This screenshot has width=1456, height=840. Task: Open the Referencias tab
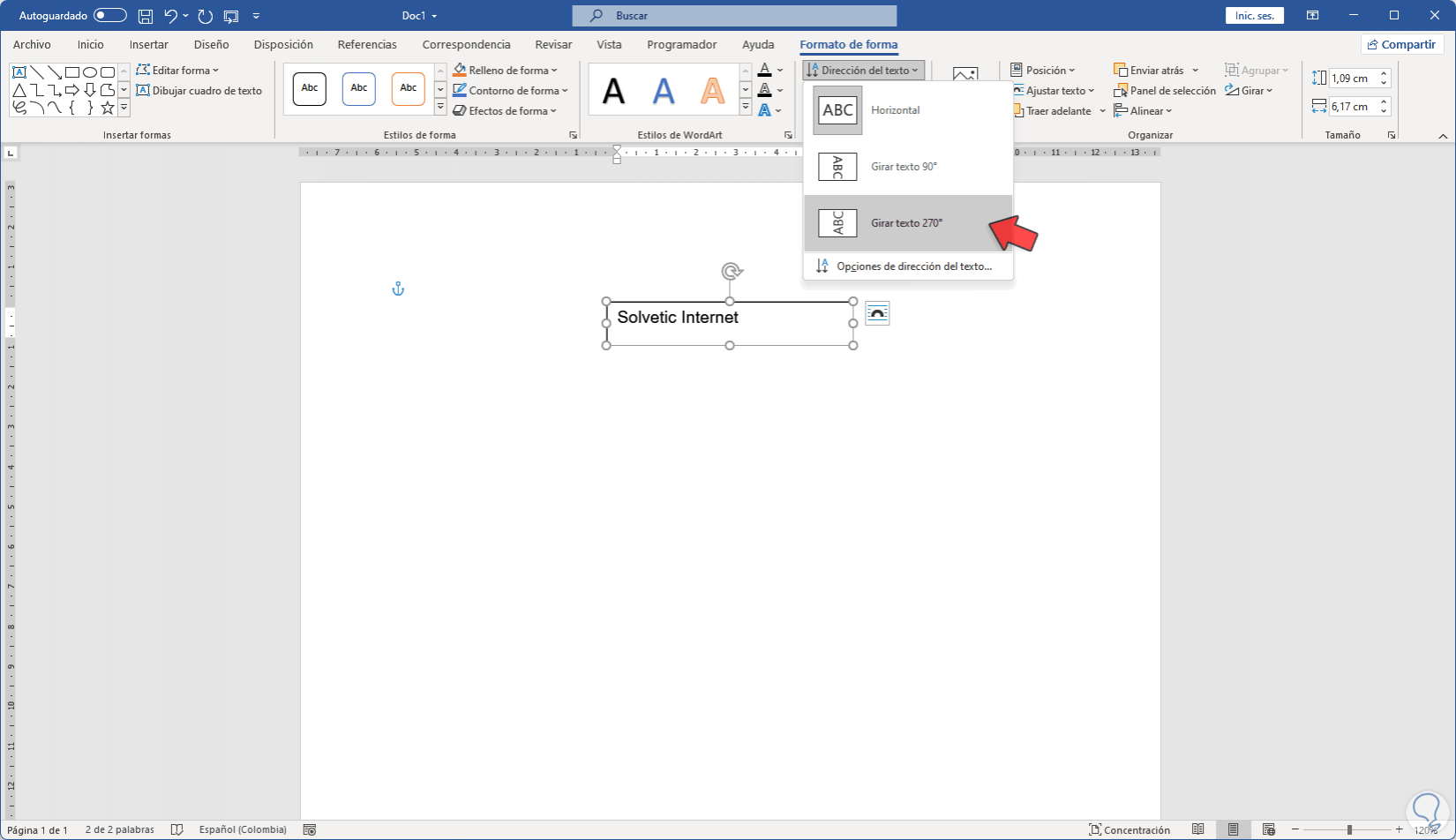pyautogui.click(x=367, y=44)
